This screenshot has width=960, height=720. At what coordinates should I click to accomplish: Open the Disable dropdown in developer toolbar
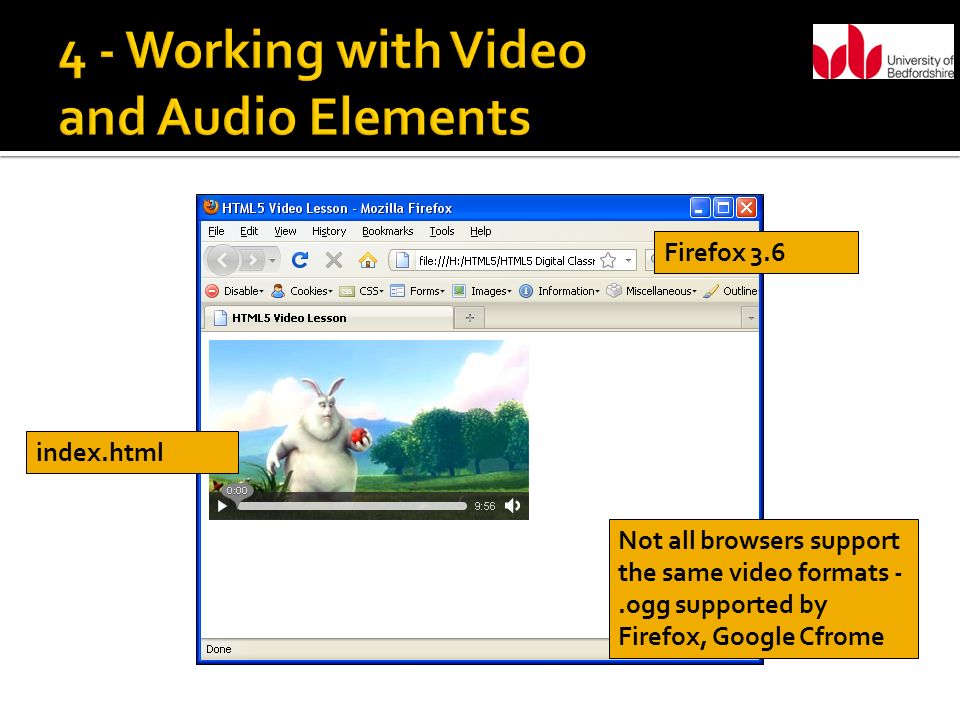point(234,291)
